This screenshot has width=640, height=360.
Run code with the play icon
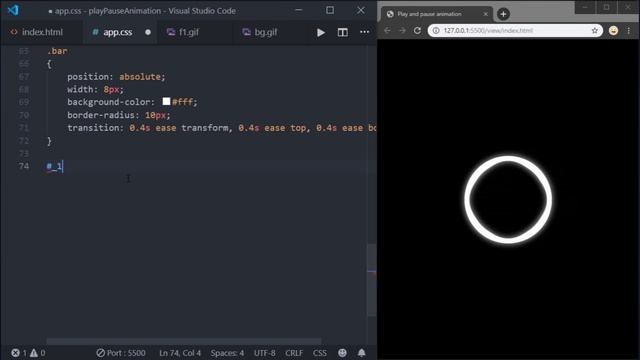click(x=321, y=32)
